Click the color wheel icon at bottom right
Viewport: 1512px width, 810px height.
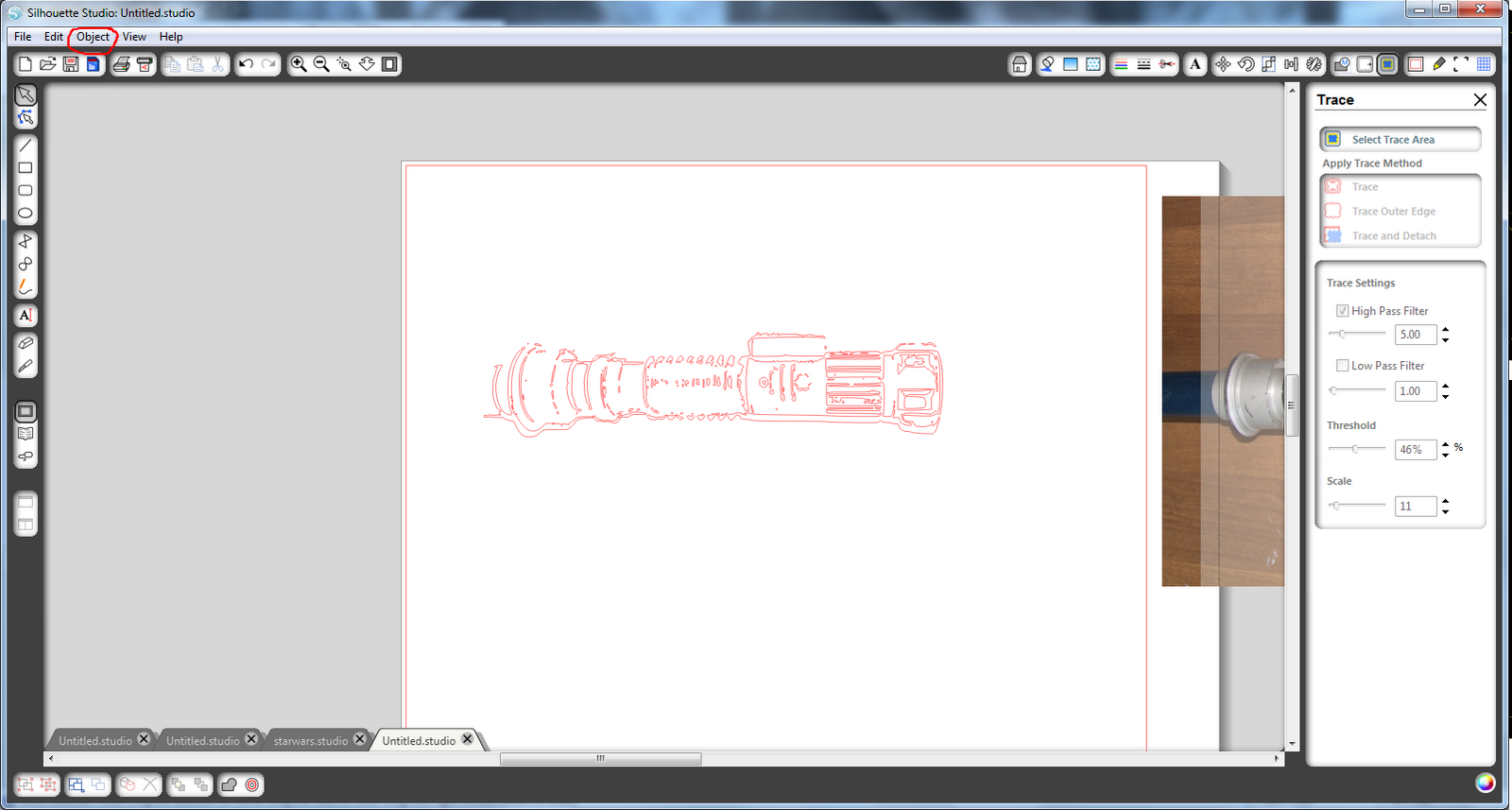(1485, 783)
